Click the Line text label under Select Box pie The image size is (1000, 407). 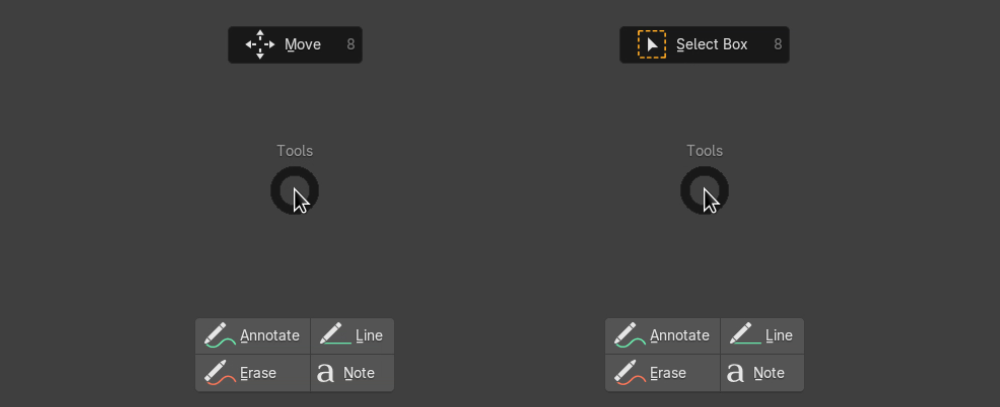pyautogui.click(x=779, y=336)
